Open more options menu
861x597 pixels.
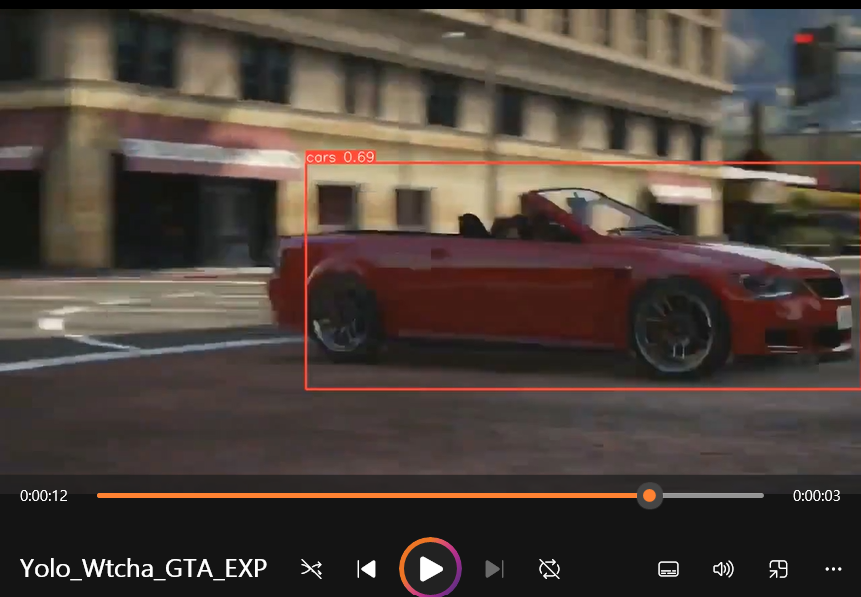[x=833, y=569]
